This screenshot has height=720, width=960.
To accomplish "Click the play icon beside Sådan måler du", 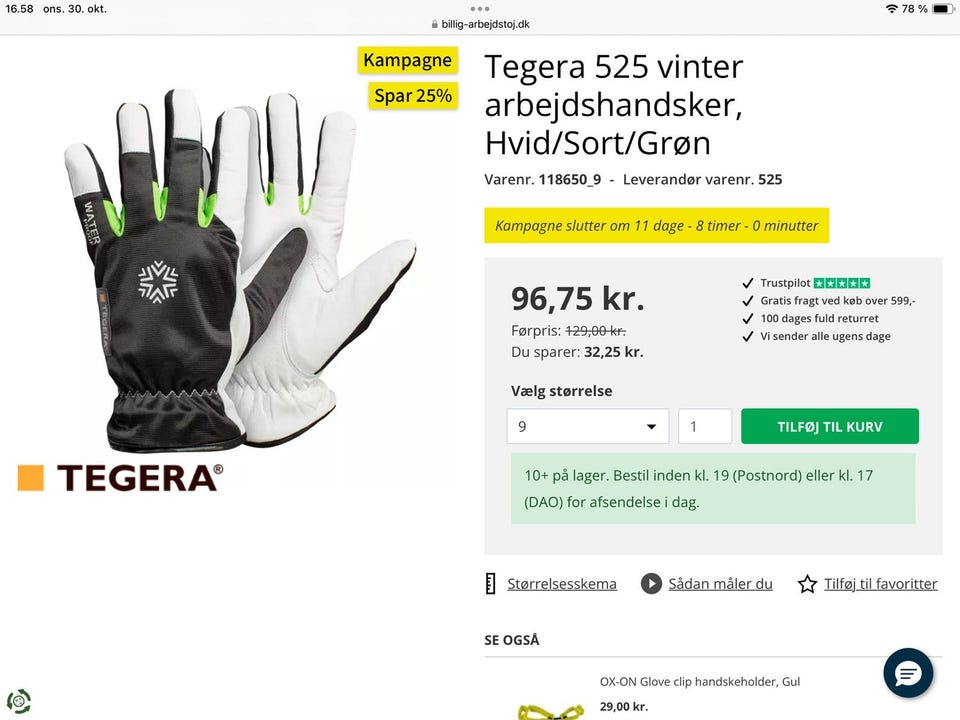I will pos(651,584).
